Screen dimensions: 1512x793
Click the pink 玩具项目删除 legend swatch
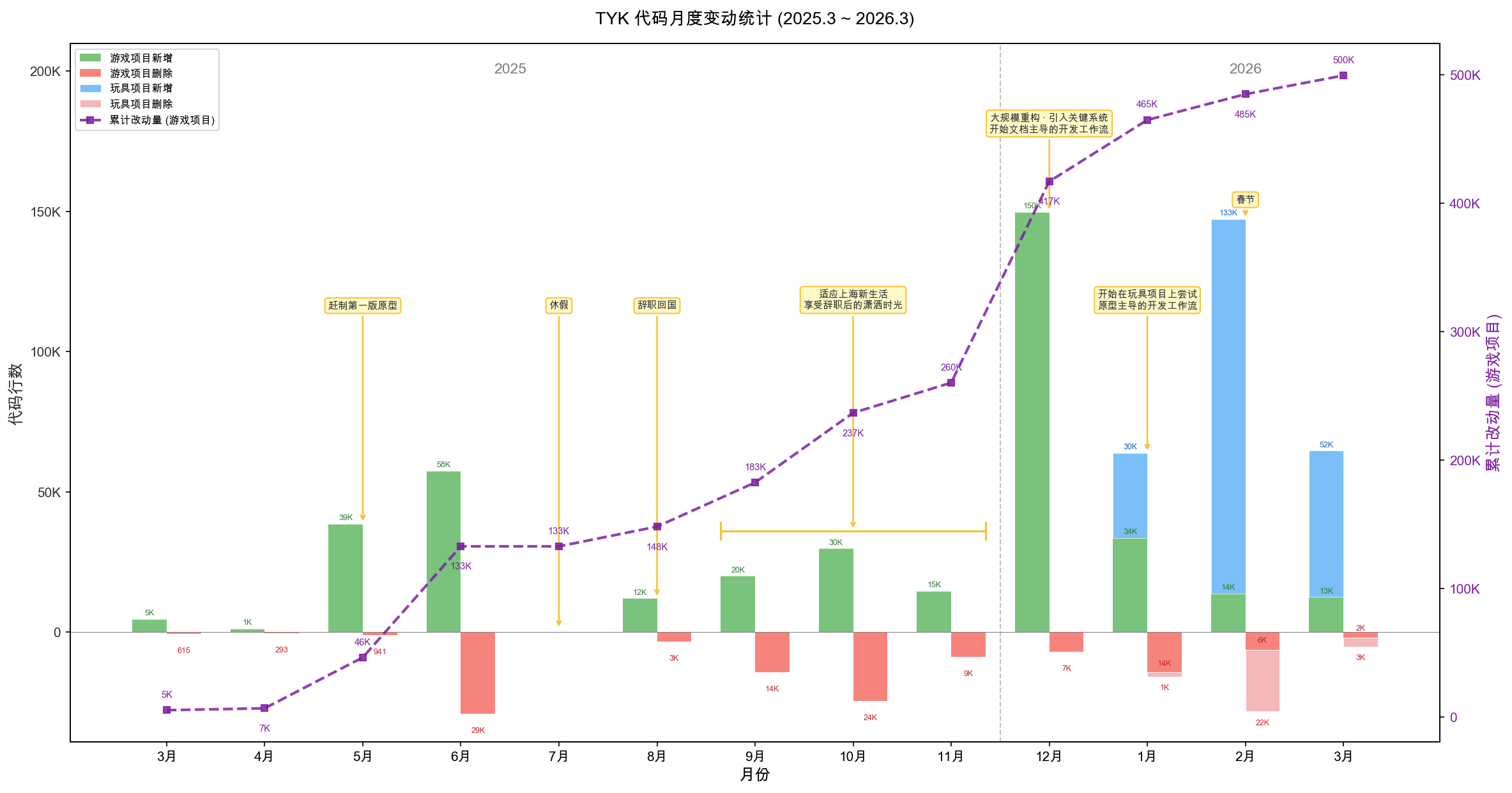click(90, 104)
